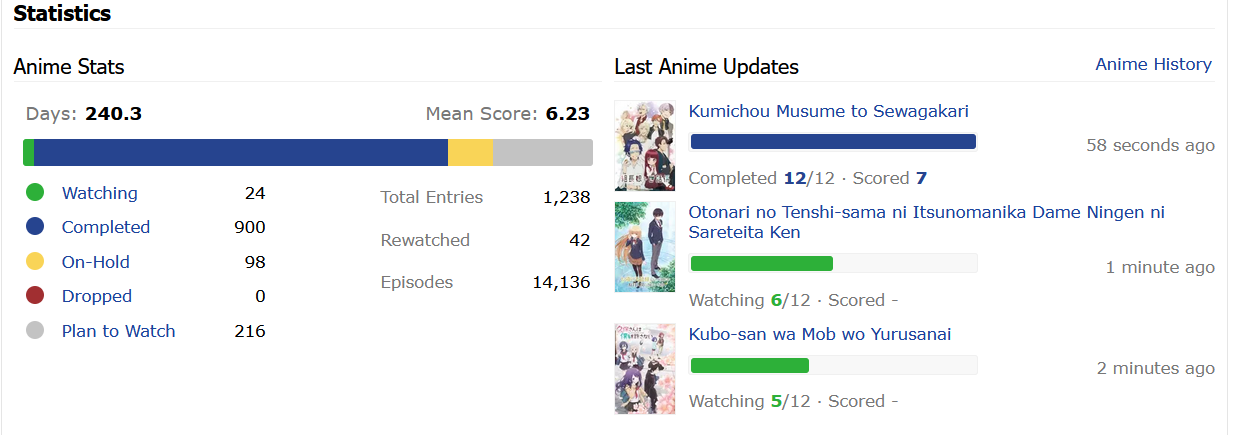Click the blue Completed segment of stats bar
1253x435 pixels.
click(240, 152)
